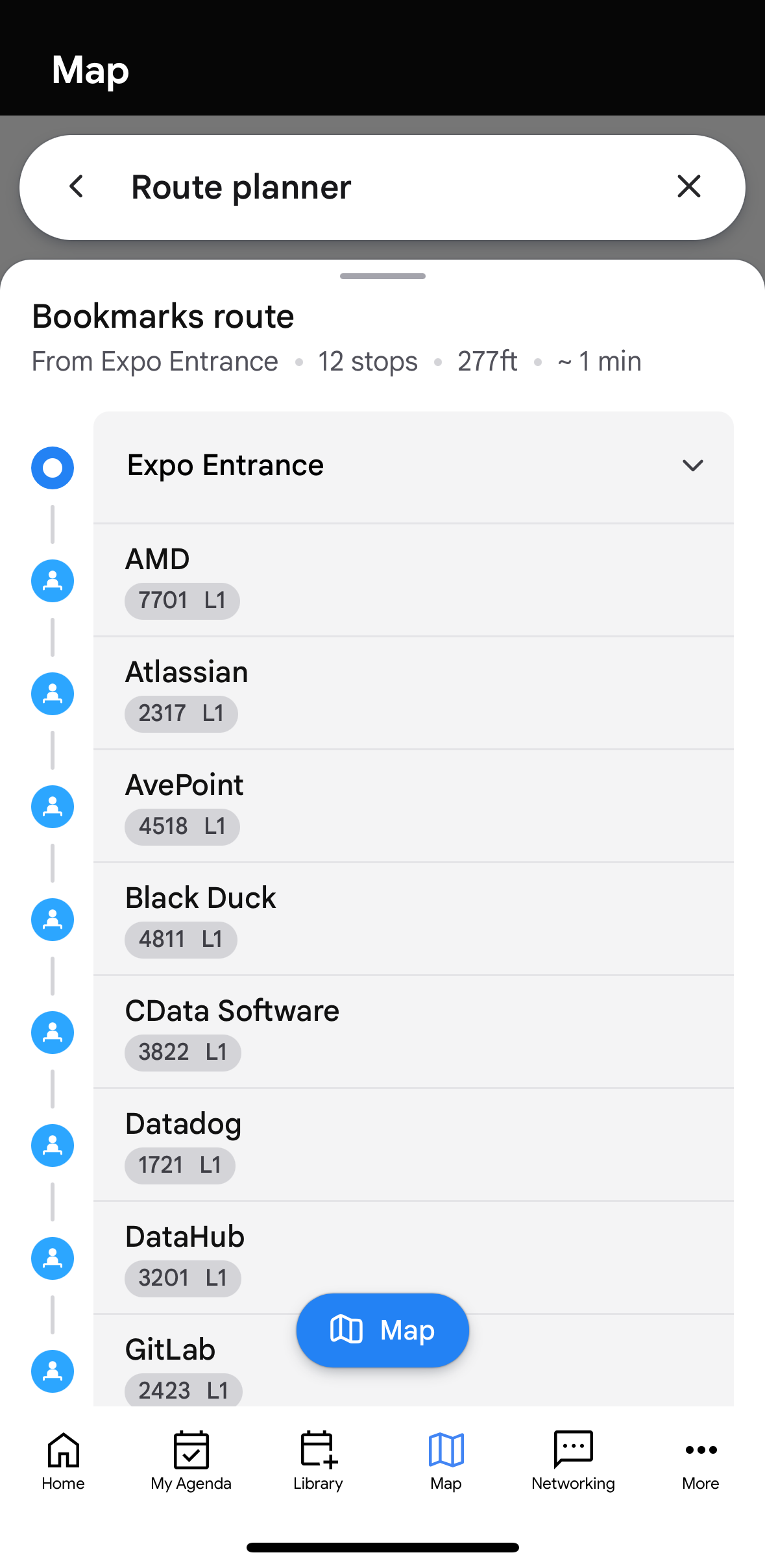The width and height of the screenshot is (765, 1568).
Task: Tap the Map tab in bottom navigation
Action: click(446, 1460)
